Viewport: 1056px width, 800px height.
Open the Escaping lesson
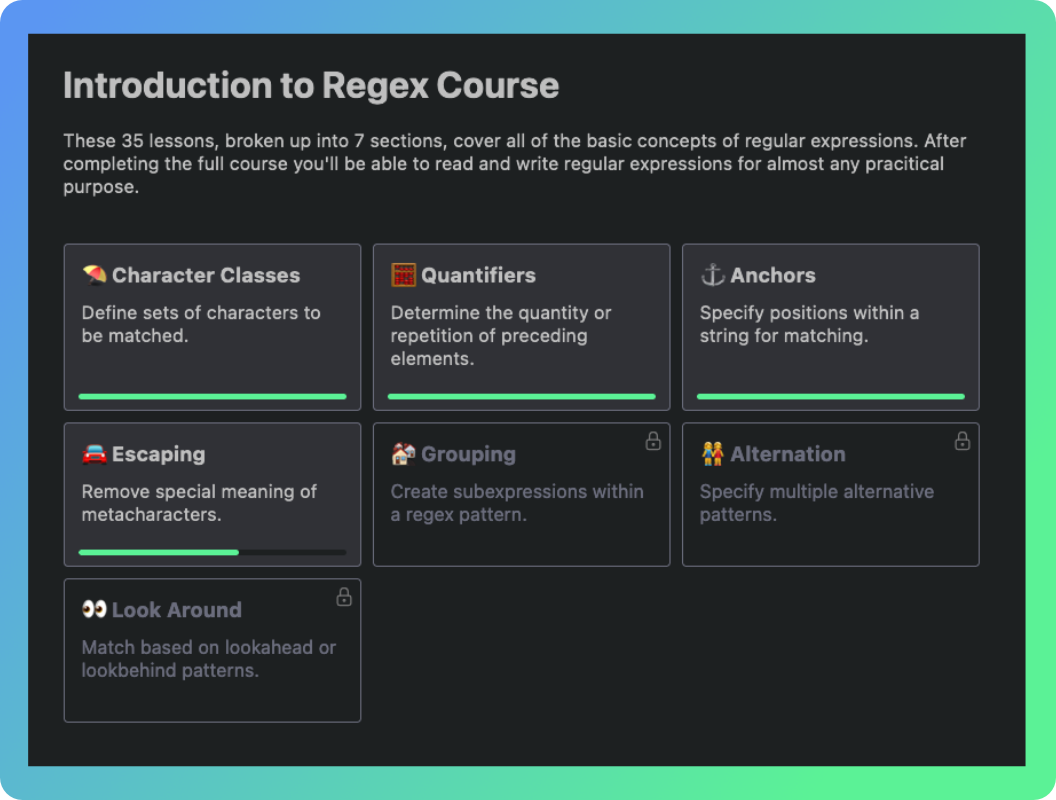212,493
